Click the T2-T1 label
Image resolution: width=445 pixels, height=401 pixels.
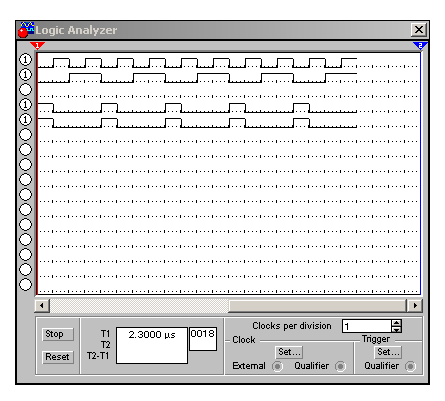click(x=98, y=356)
